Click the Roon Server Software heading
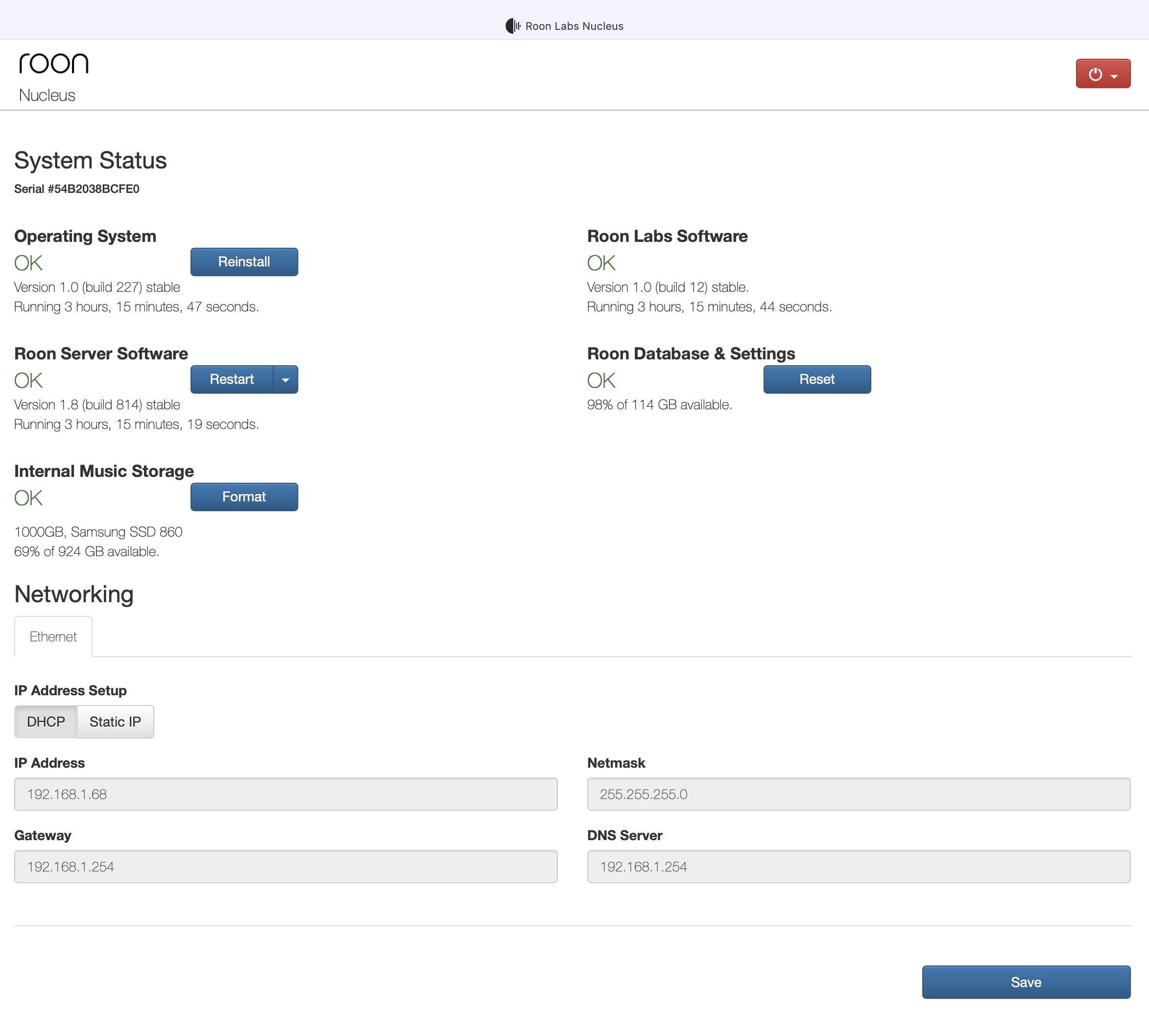The width and height of the screenshot is (1149, 1036). click(x=101, y=353)
